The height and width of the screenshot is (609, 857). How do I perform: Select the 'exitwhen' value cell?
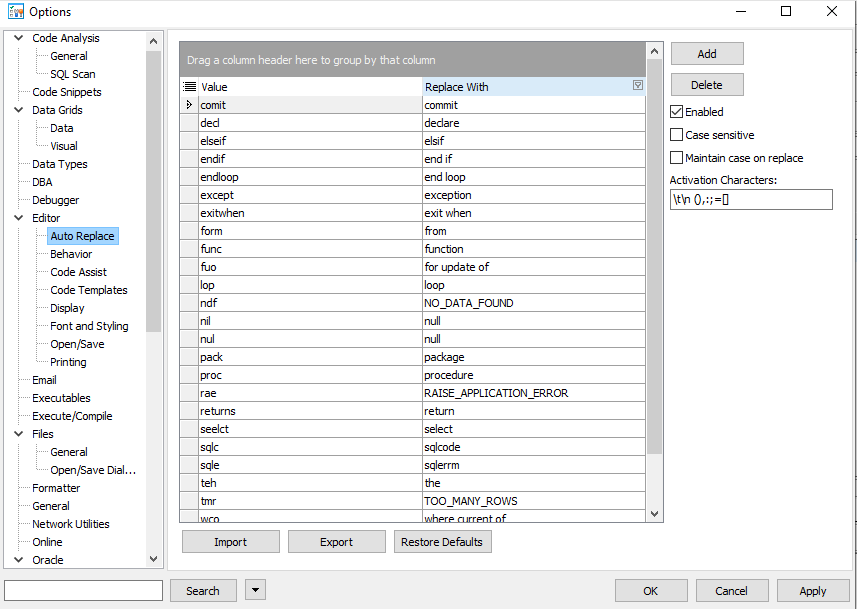(310, 213)
